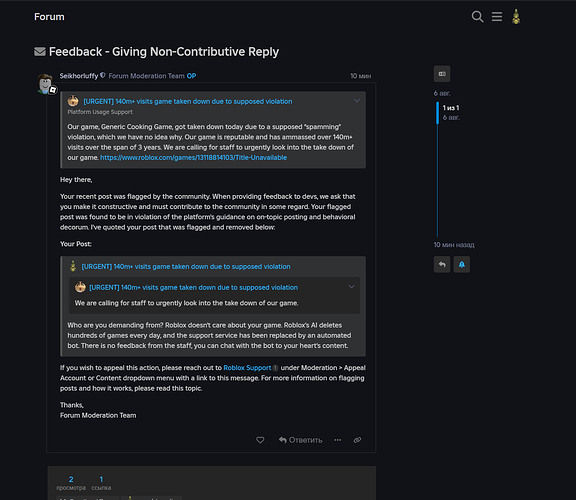Open the three-dot more actions menu

[338, 440]
